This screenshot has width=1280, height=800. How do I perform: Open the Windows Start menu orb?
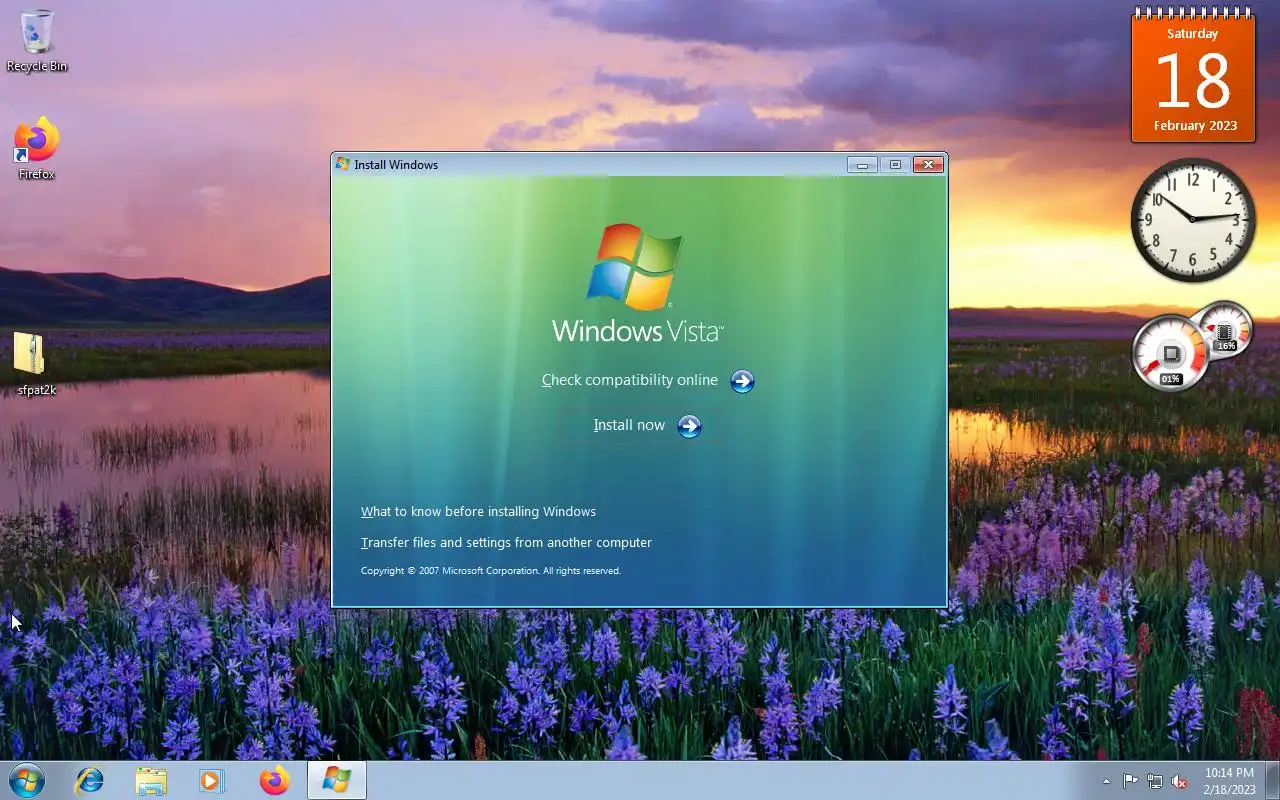point(26,780)
